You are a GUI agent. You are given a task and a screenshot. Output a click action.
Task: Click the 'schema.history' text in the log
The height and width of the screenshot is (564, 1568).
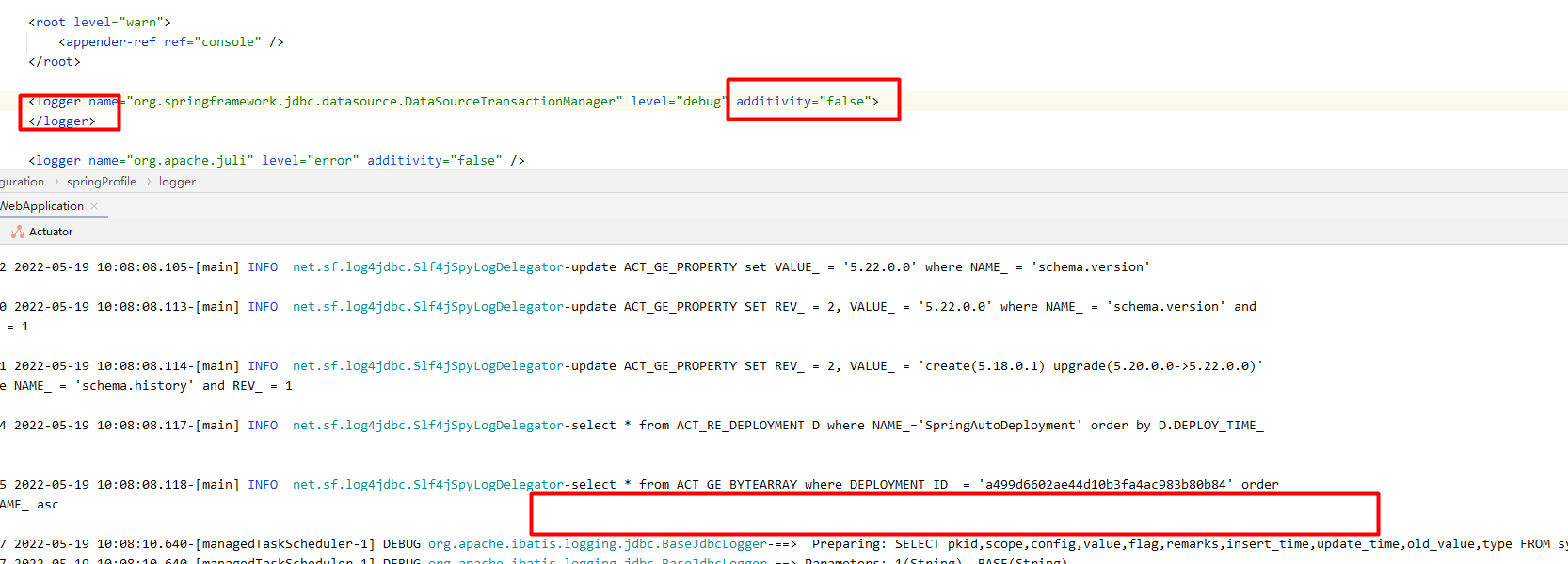135,385
